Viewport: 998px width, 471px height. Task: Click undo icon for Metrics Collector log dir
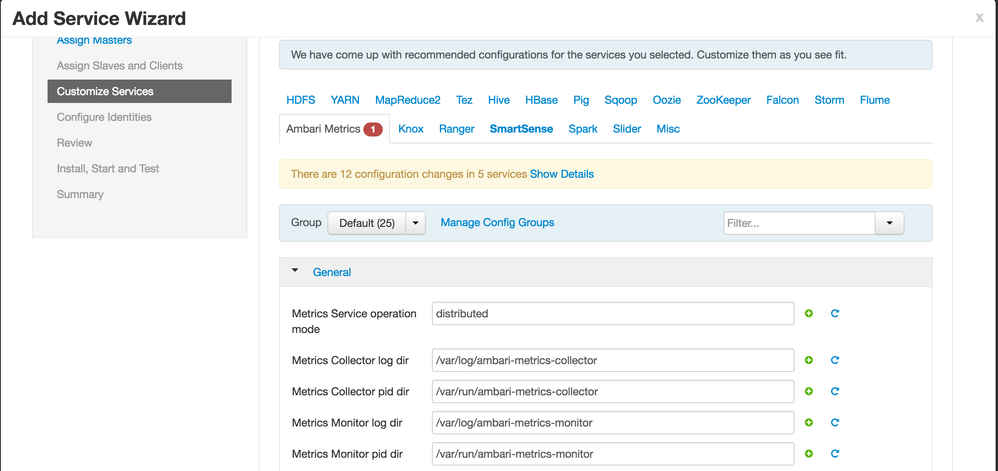pyautogui.click(x=834, y=360)
